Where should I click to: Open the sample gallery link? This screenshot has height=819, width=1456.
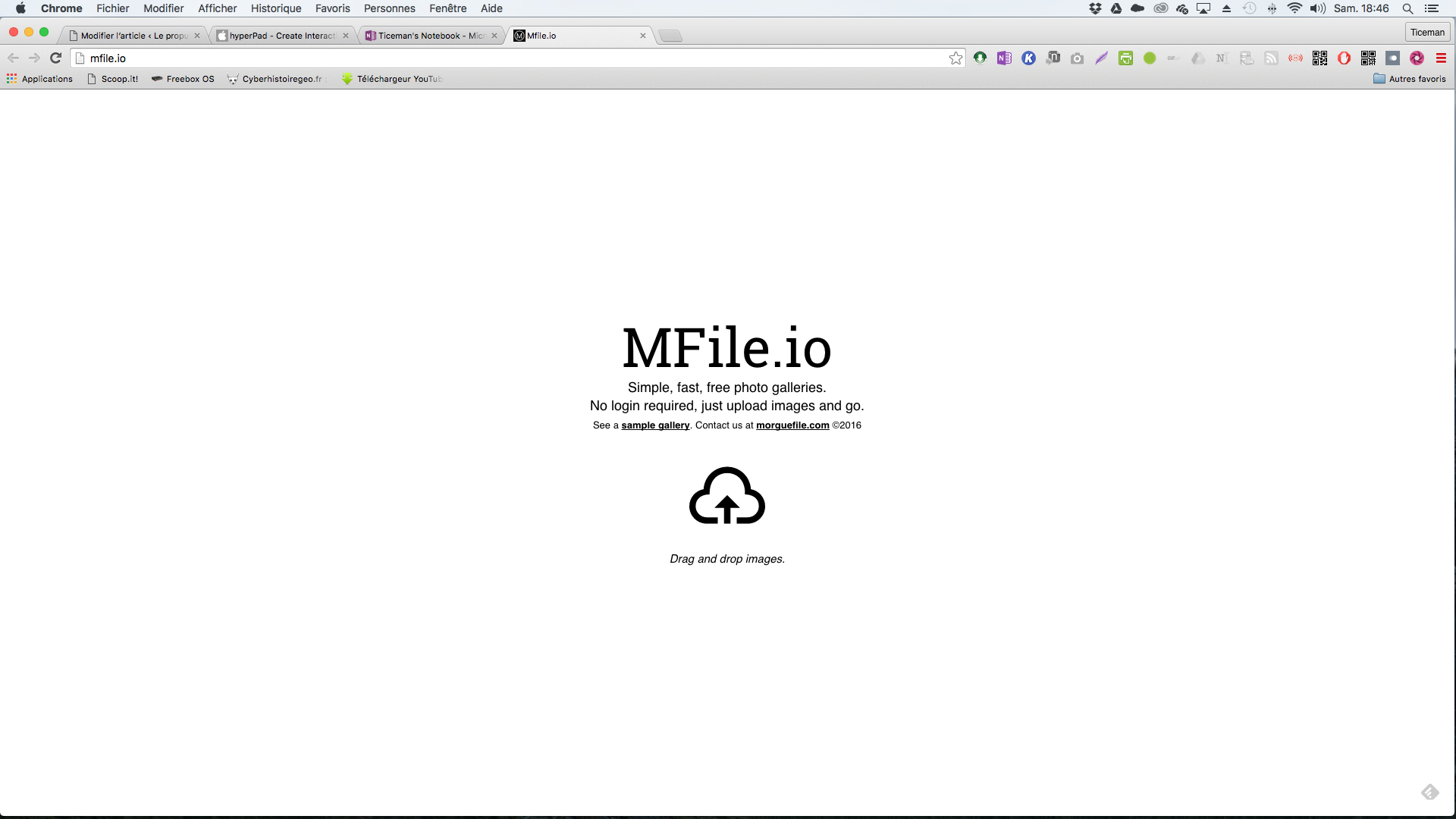655,425
